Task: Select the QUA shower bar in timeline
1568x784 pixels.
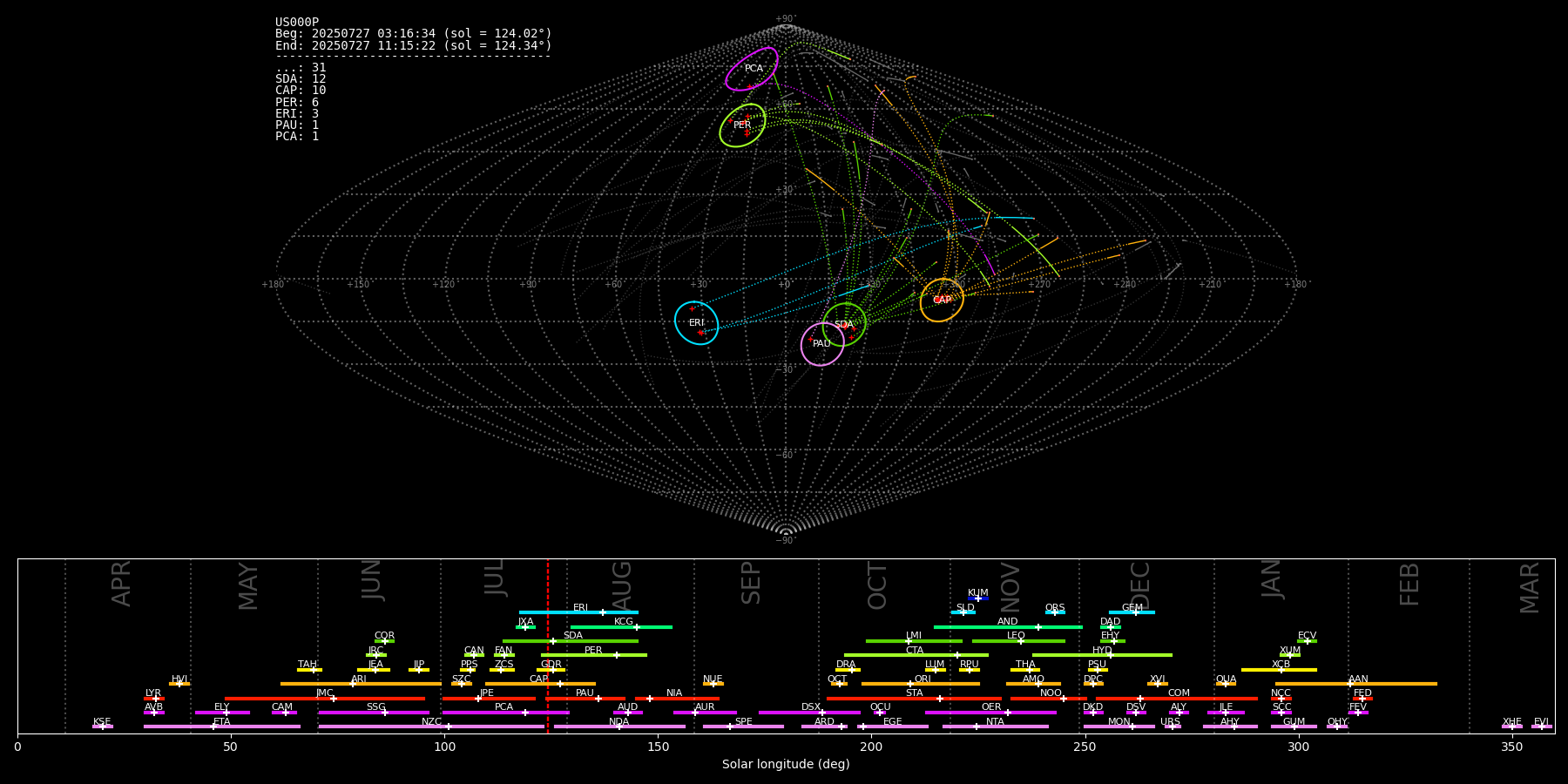Action: [1226, 684]
